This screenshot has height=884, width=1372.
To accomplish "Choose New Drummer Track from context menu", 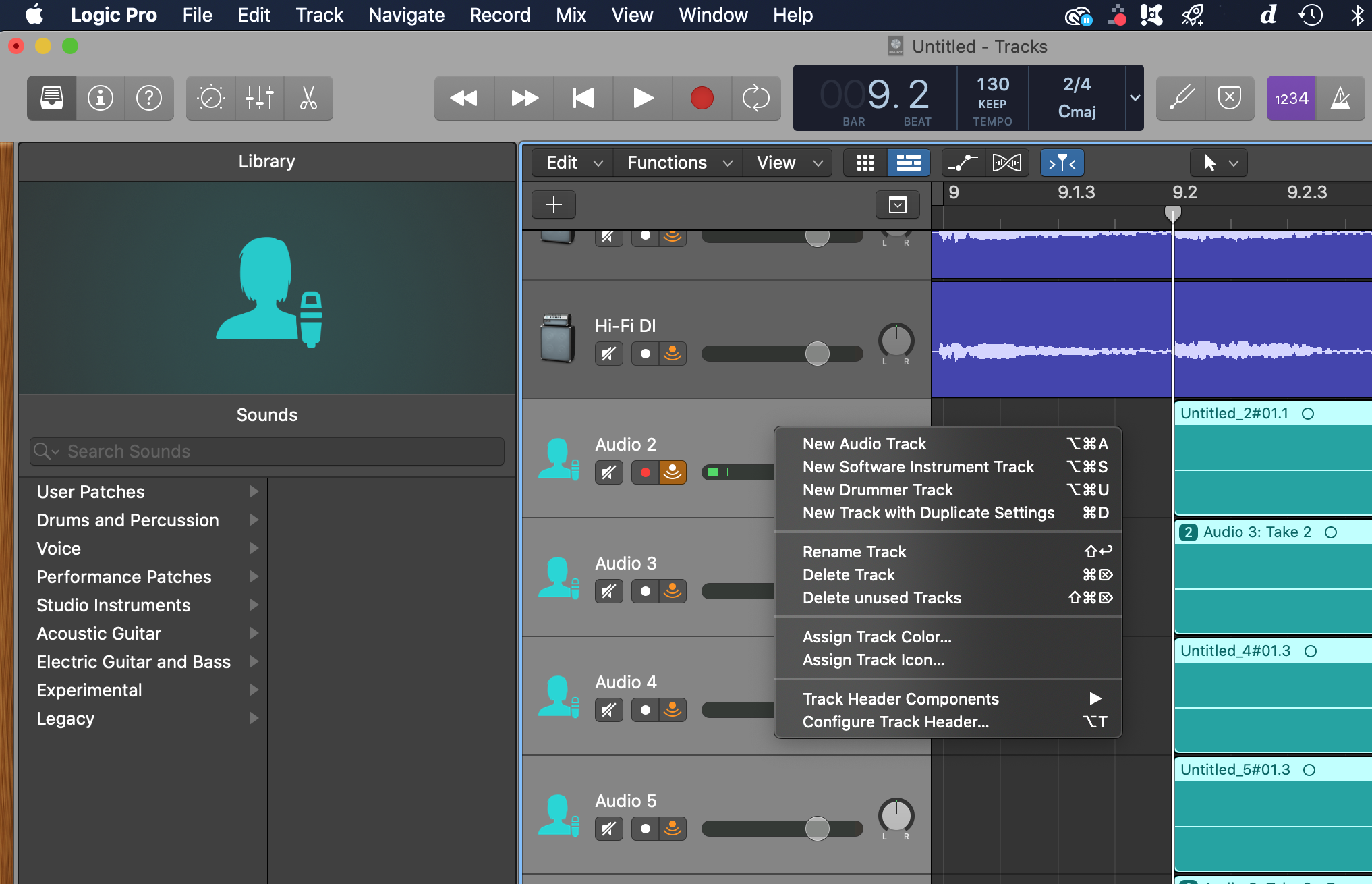I will click(x=878, y=490).
